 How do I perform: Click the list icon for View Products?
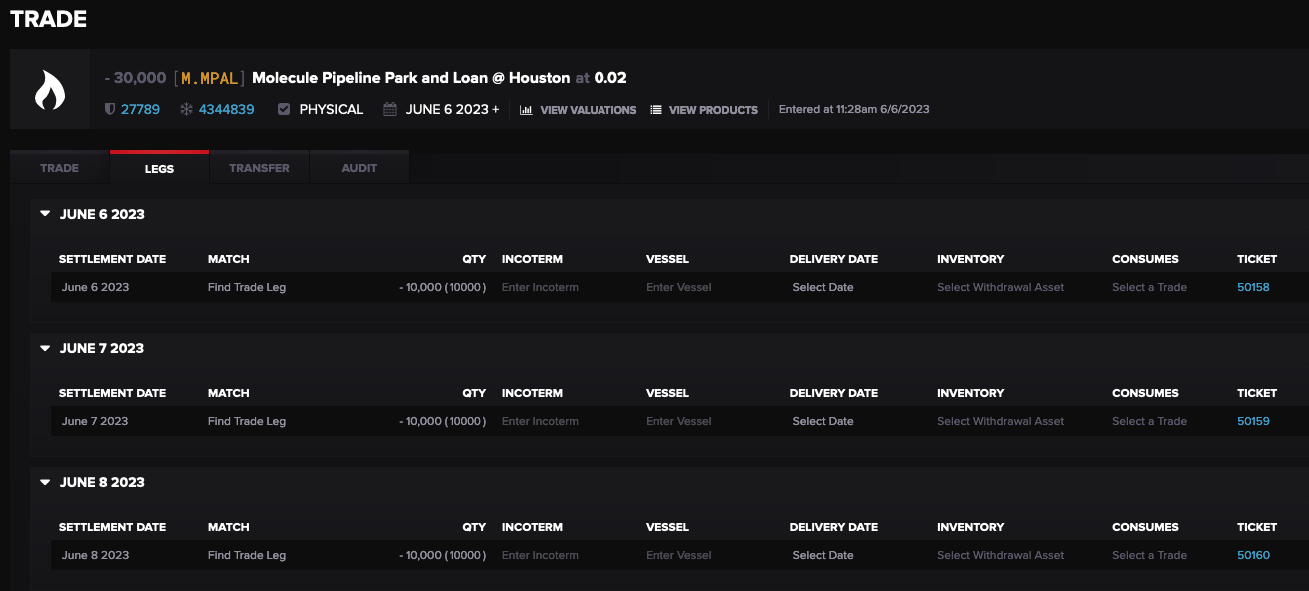tap(656, 110)
